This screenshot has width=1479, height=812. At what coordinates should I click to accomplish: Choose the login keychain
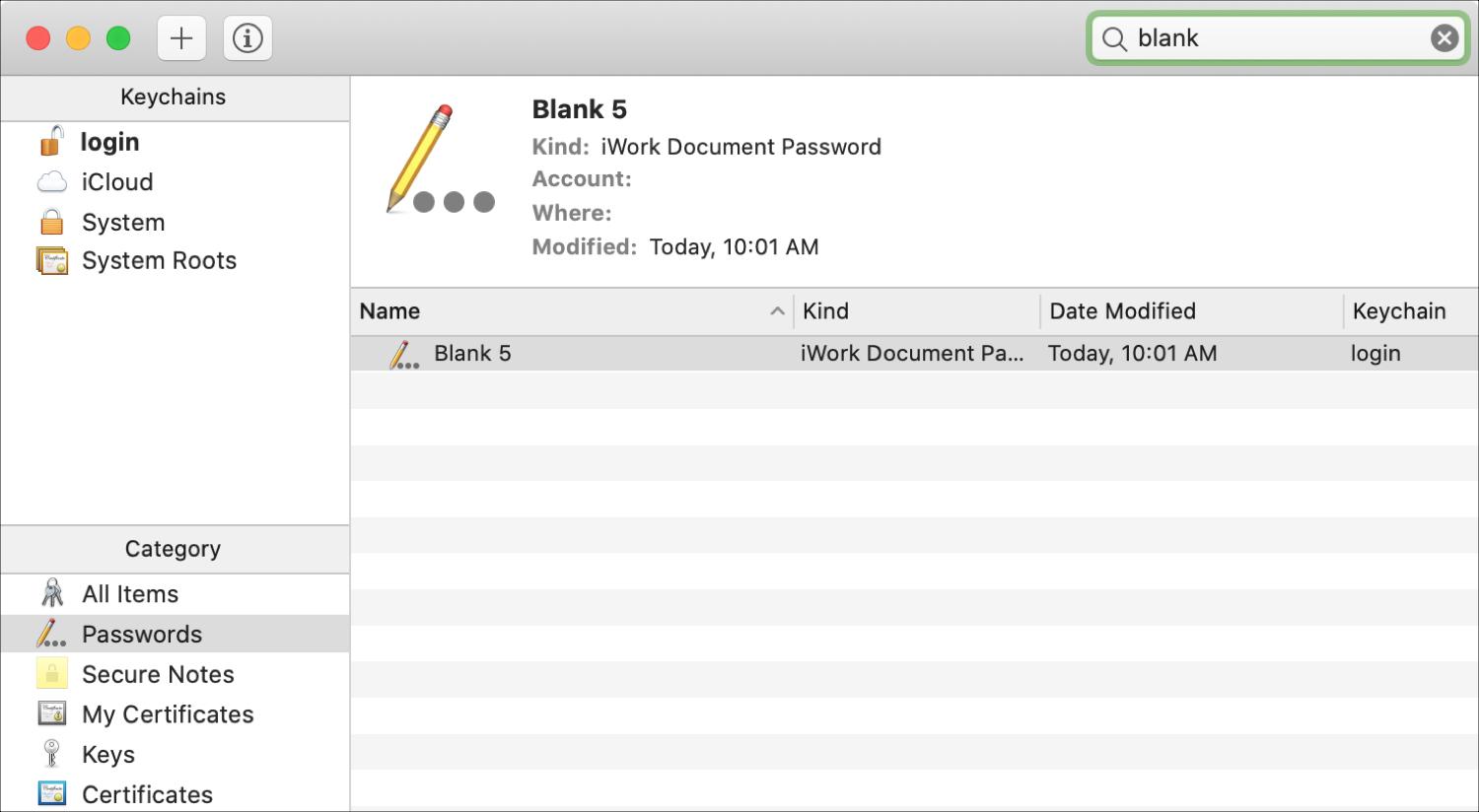coord(109,142)
